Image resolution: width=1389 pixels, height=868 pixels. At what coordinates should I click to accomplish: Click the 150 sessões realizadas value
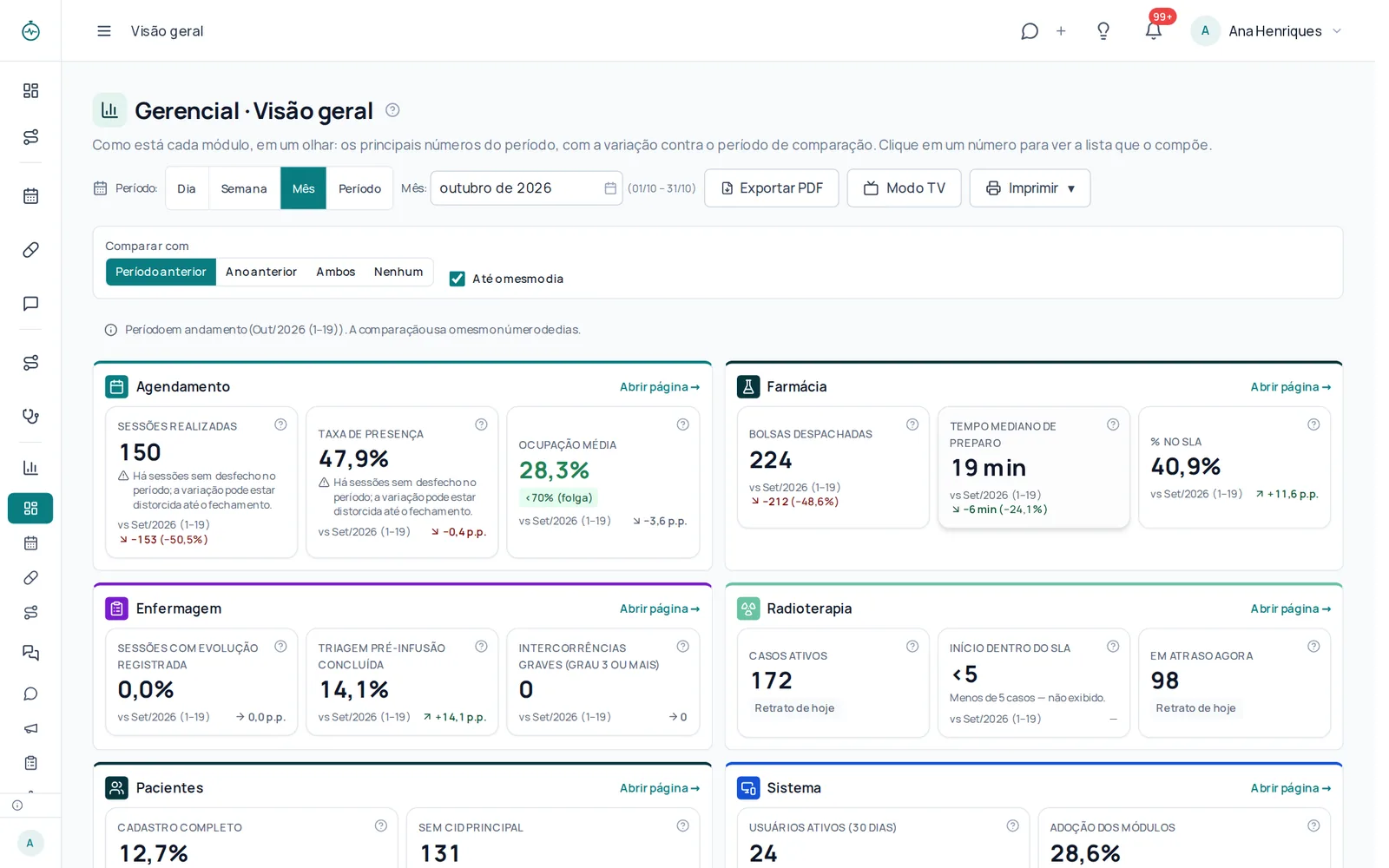141,452
